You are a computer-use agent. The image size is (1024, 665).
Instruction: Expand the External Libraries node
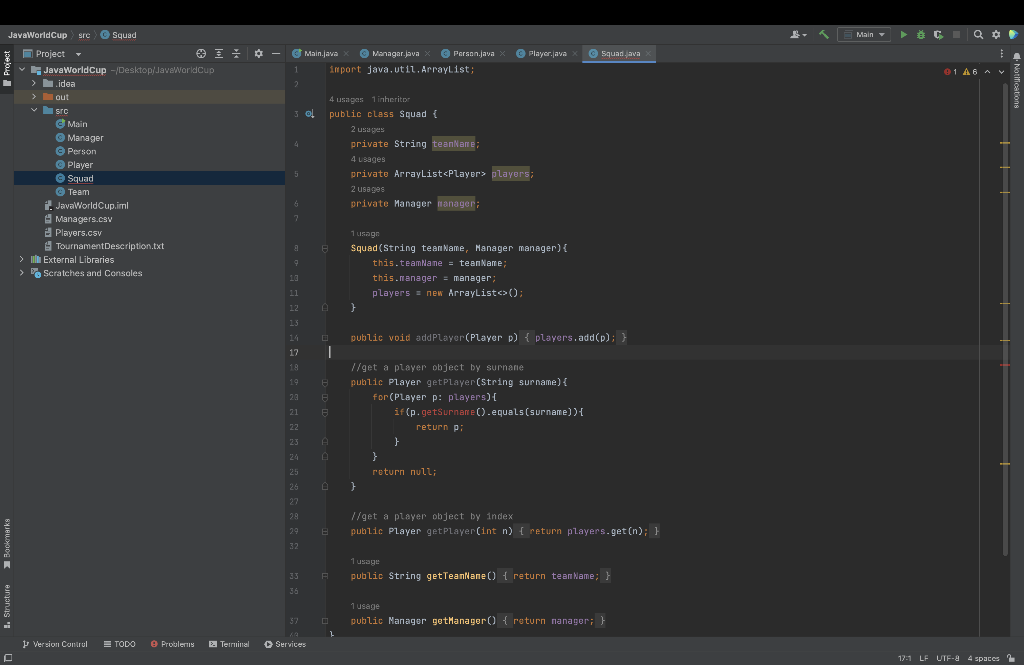pyautogui.click(x=21, y=258)
